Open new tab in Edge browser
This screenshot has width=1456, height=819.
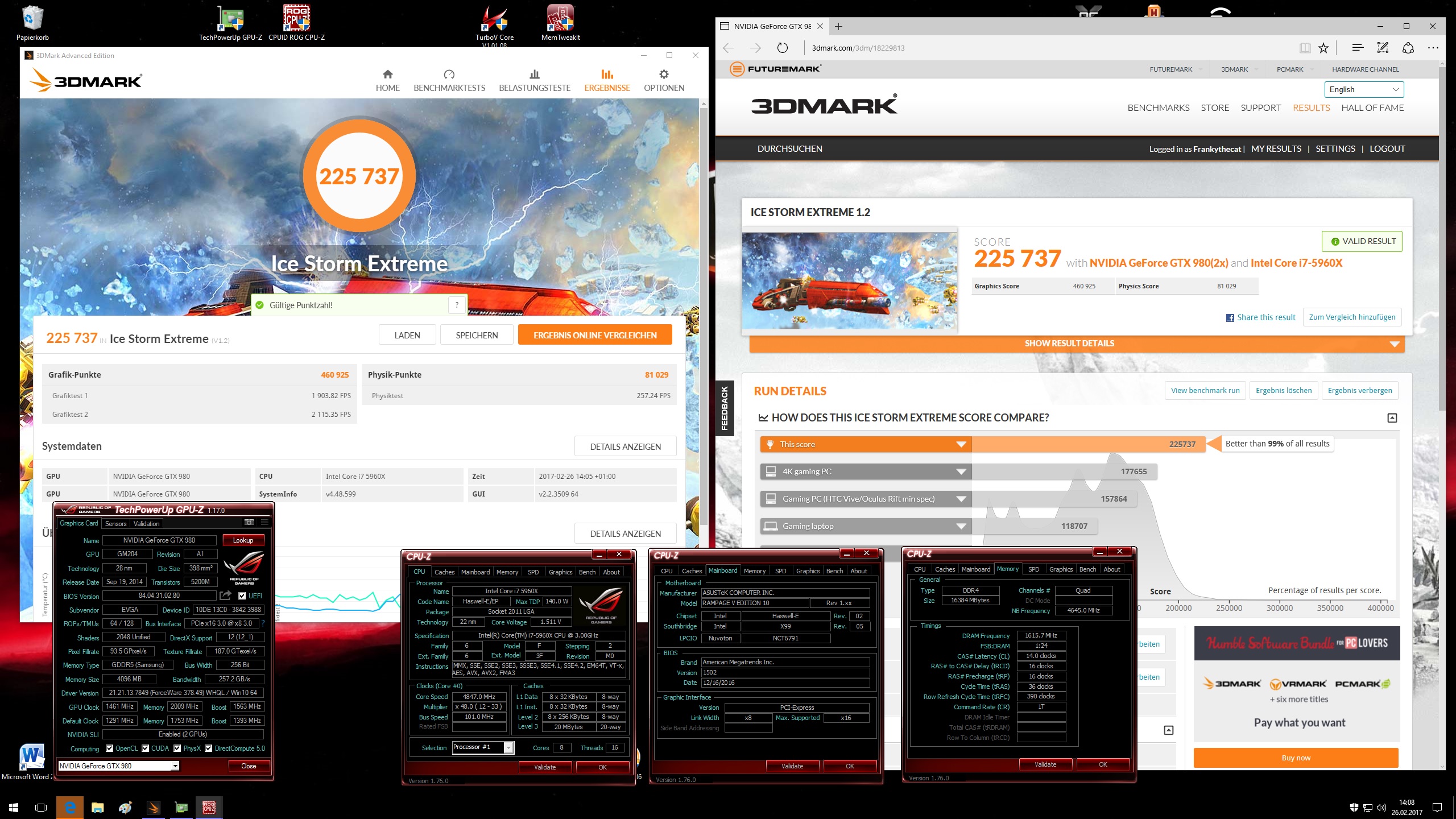click(x=838, y=26)
